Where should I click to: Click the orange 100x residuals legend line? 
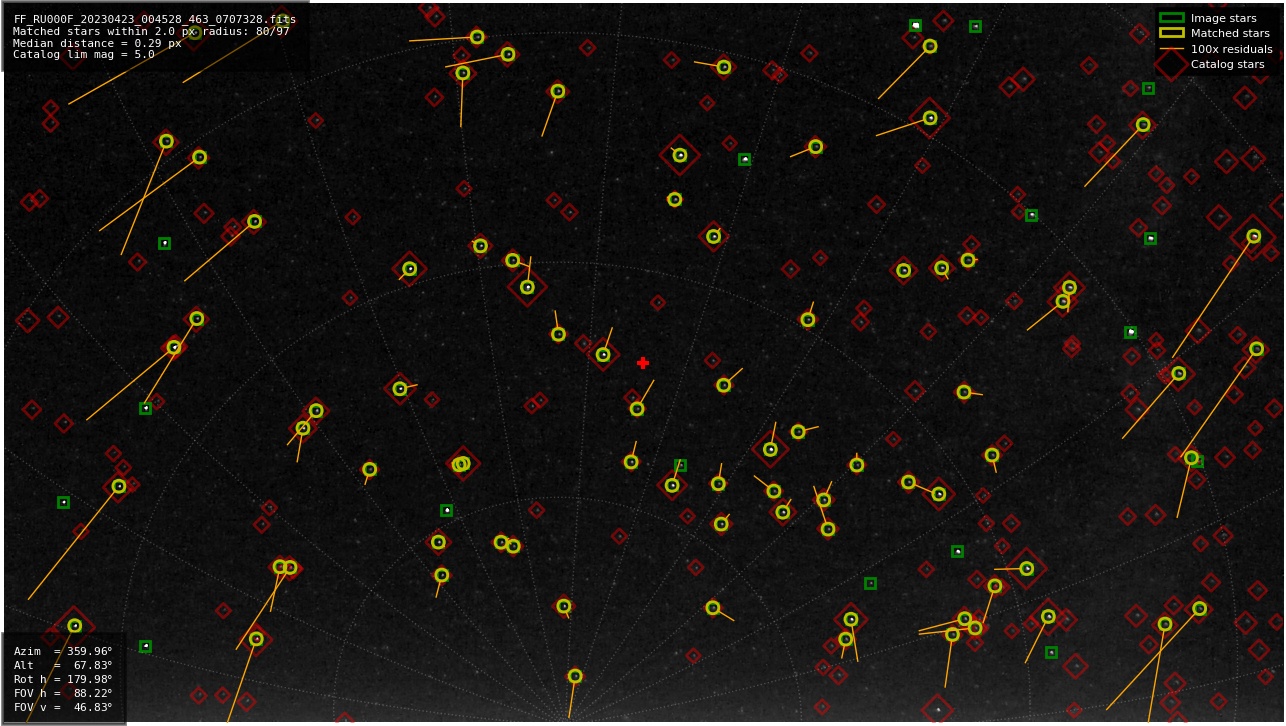[1171, 49]
